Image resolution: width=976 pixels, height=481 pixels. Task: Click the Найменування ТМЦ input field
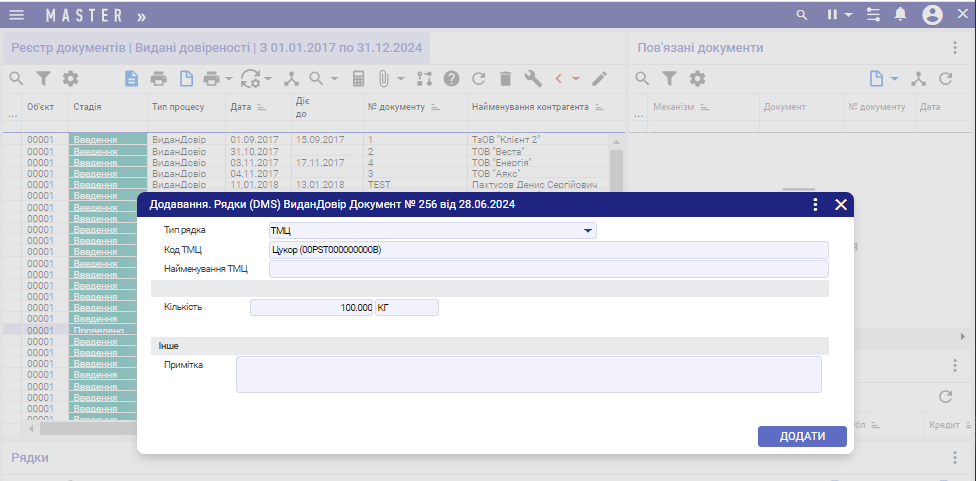(548, 269)
